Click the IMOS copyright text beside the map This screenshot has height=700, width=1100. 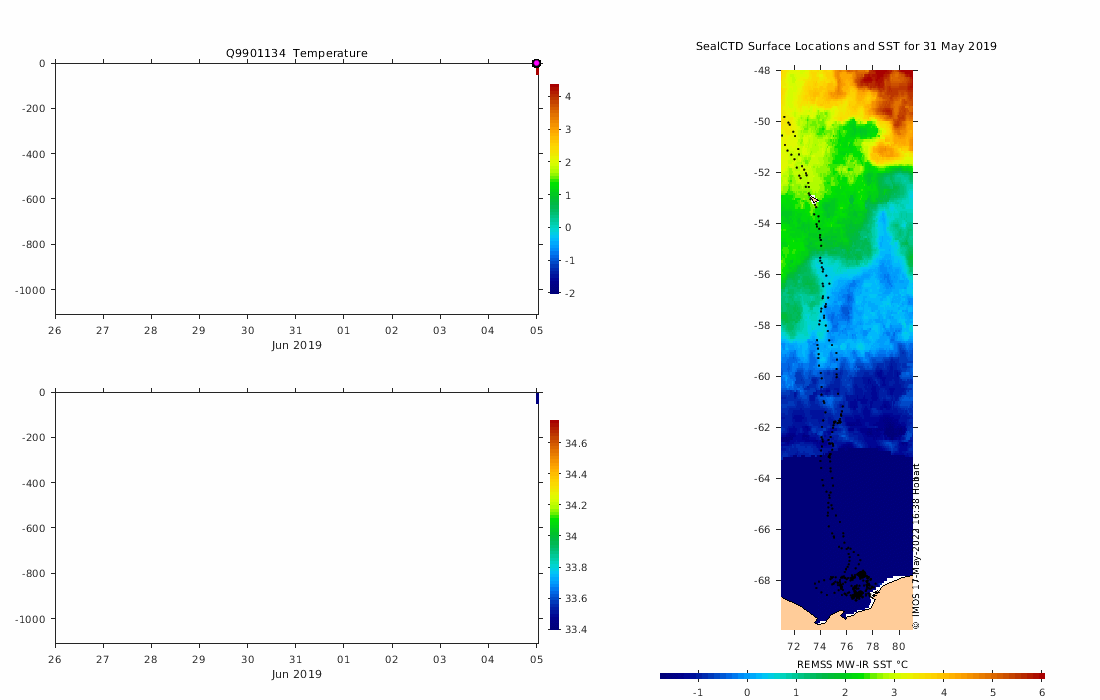click(x=915, y=545)
